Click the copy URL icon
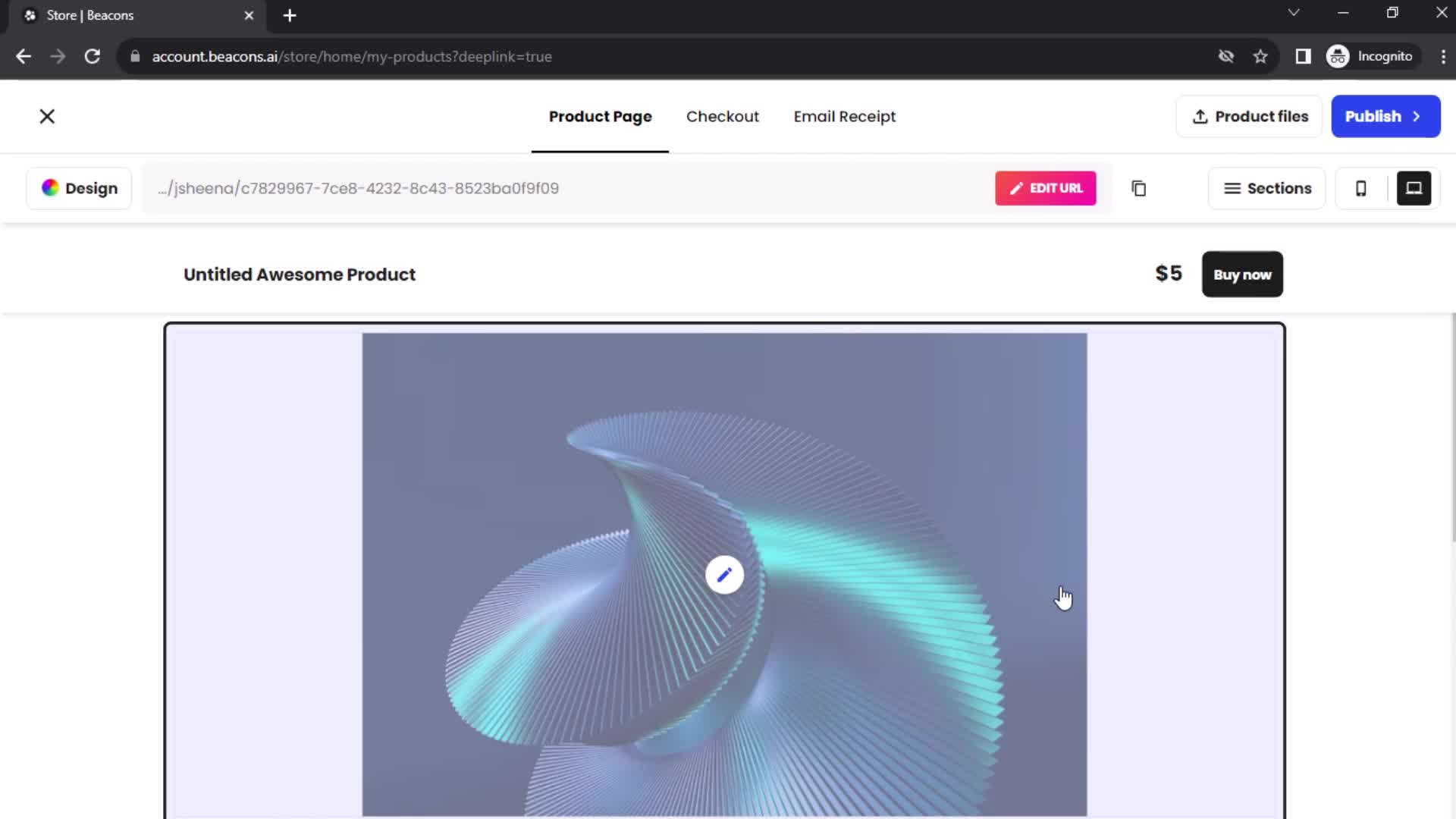The width and height of the screenshot is (1456, 819). tap(1138, 188)
